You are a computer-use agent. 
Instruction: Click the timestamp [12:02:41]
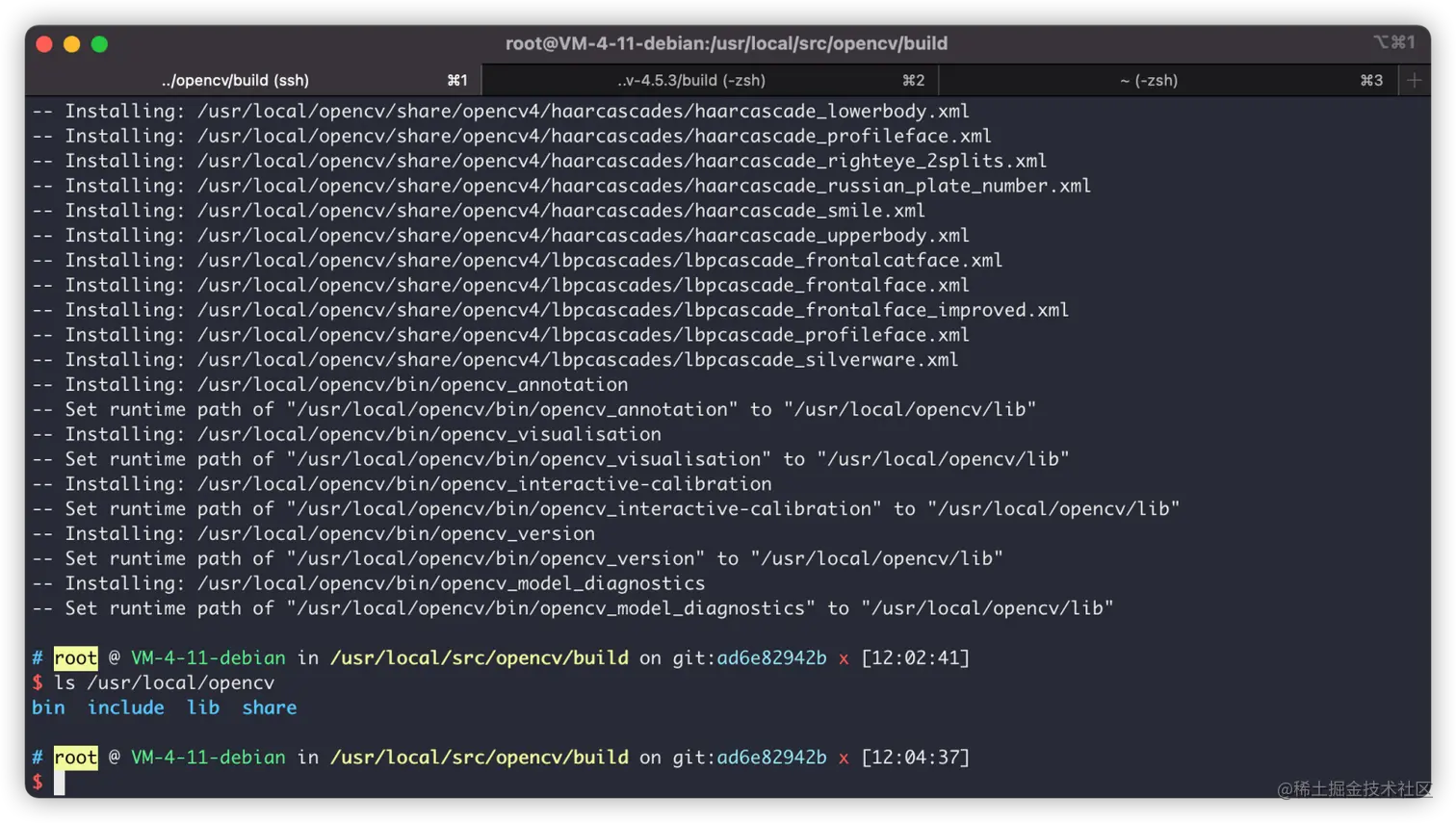click(915, 657)
